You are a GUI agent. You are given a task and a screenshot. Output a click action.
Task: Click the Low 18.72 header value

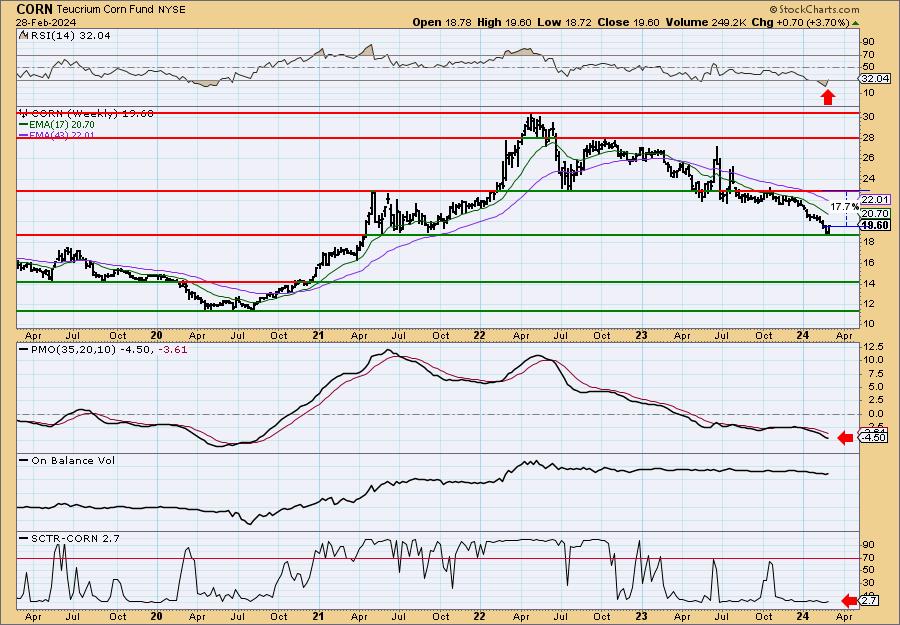point(562,22)
